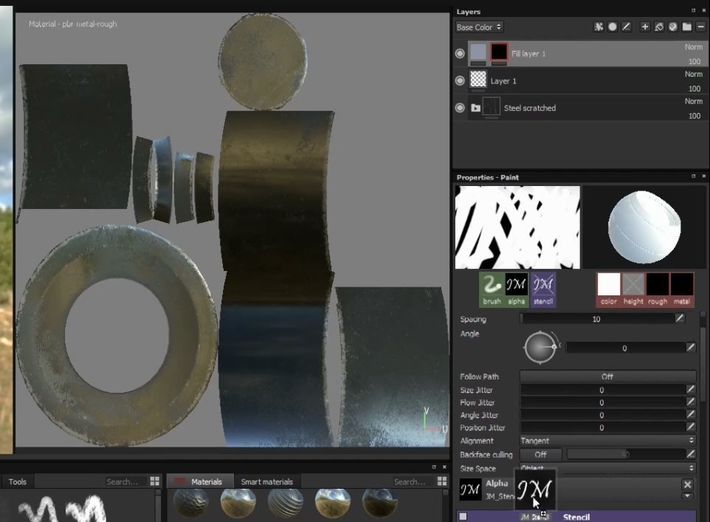Image resolution: width=710 pixels, height=522 pixels.
Task: Click the add mask circle icon
Action: [612, 27]
